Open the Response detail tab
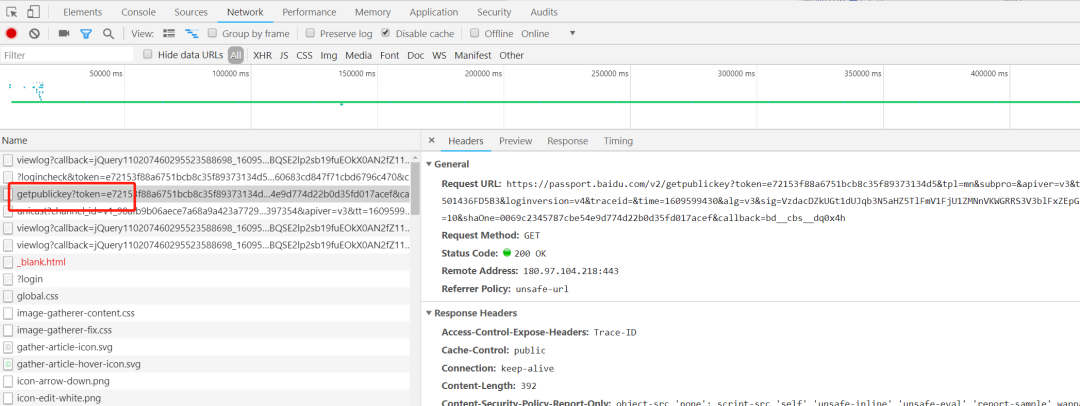The image size is (1080, 406). click(568, 141)
